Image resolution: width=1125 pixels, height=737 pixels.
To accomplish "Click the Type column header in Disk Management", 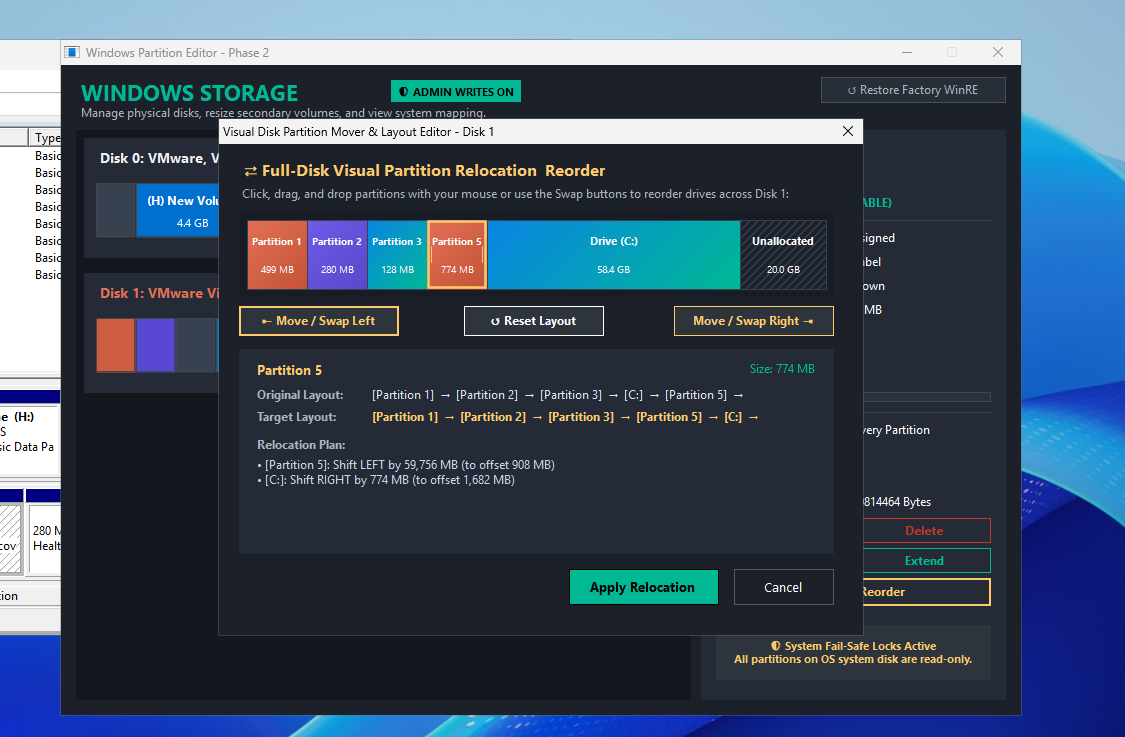I will [x=47, y=138].
